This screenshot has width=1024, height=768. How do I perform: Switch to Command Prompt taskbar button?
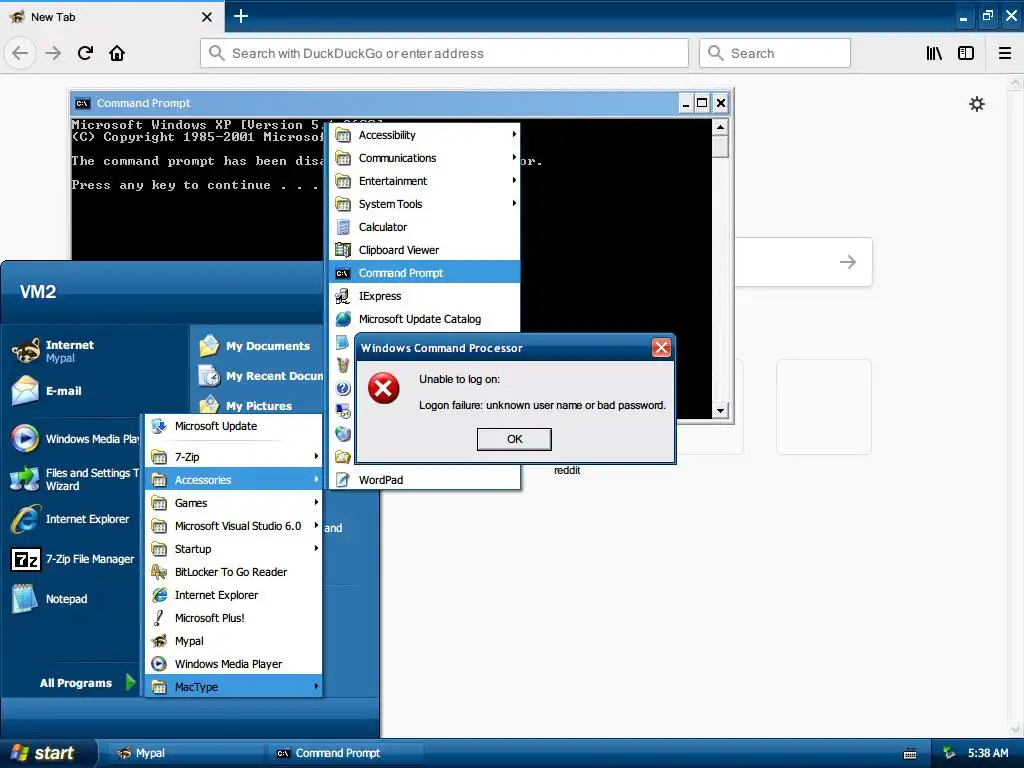[345, 753]
